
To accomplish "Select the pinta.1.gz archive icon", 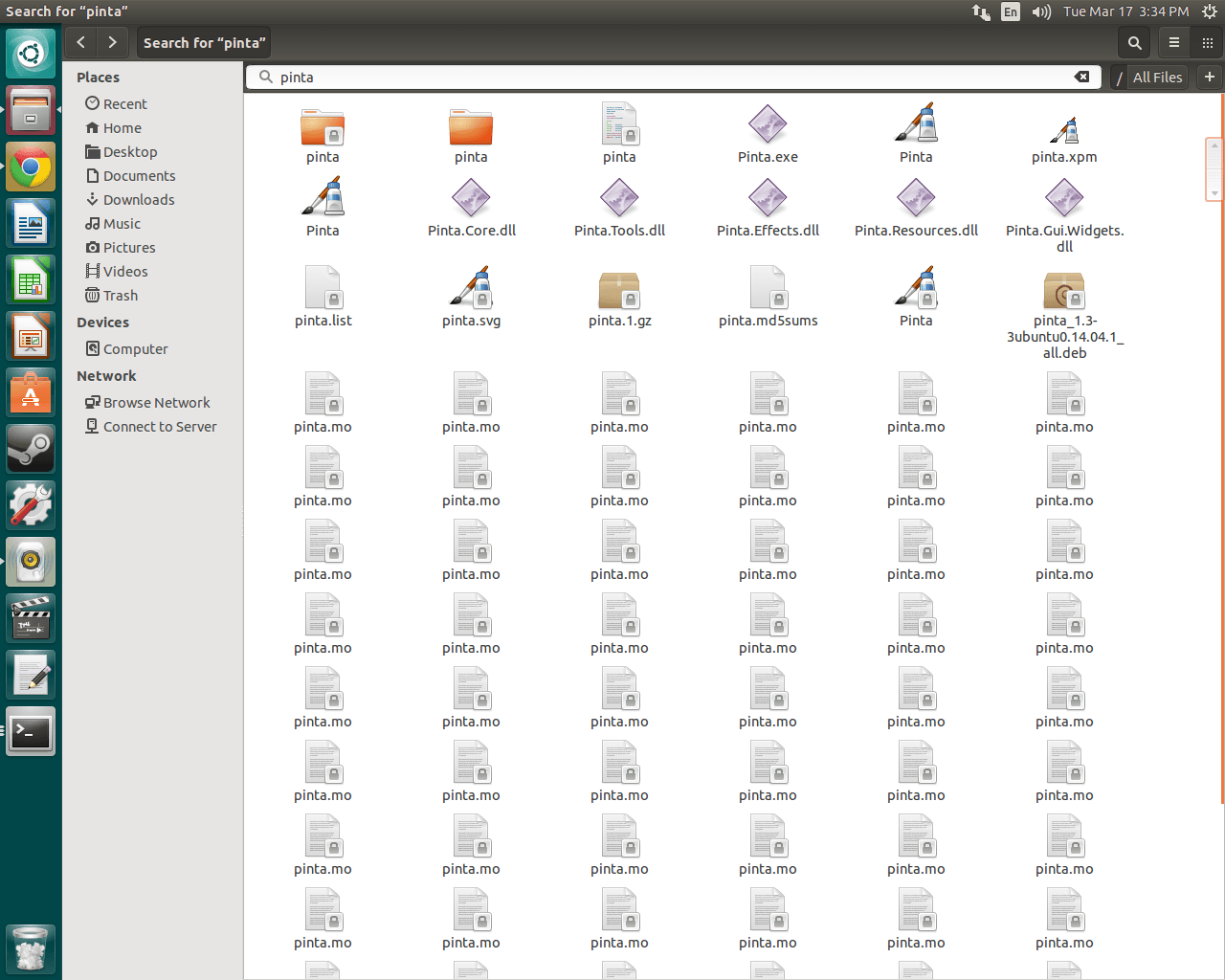I will 619,289.
